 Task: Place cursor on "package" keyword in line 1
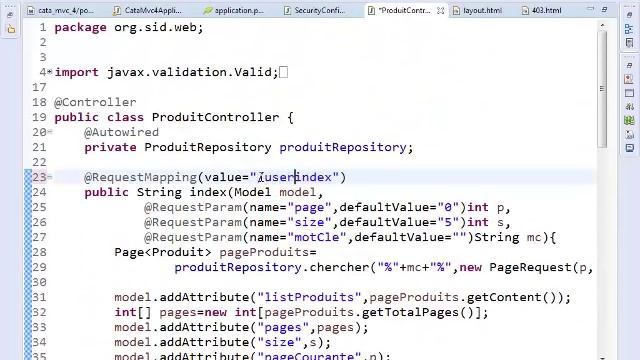pyautogui.click(x=80, y=28)
